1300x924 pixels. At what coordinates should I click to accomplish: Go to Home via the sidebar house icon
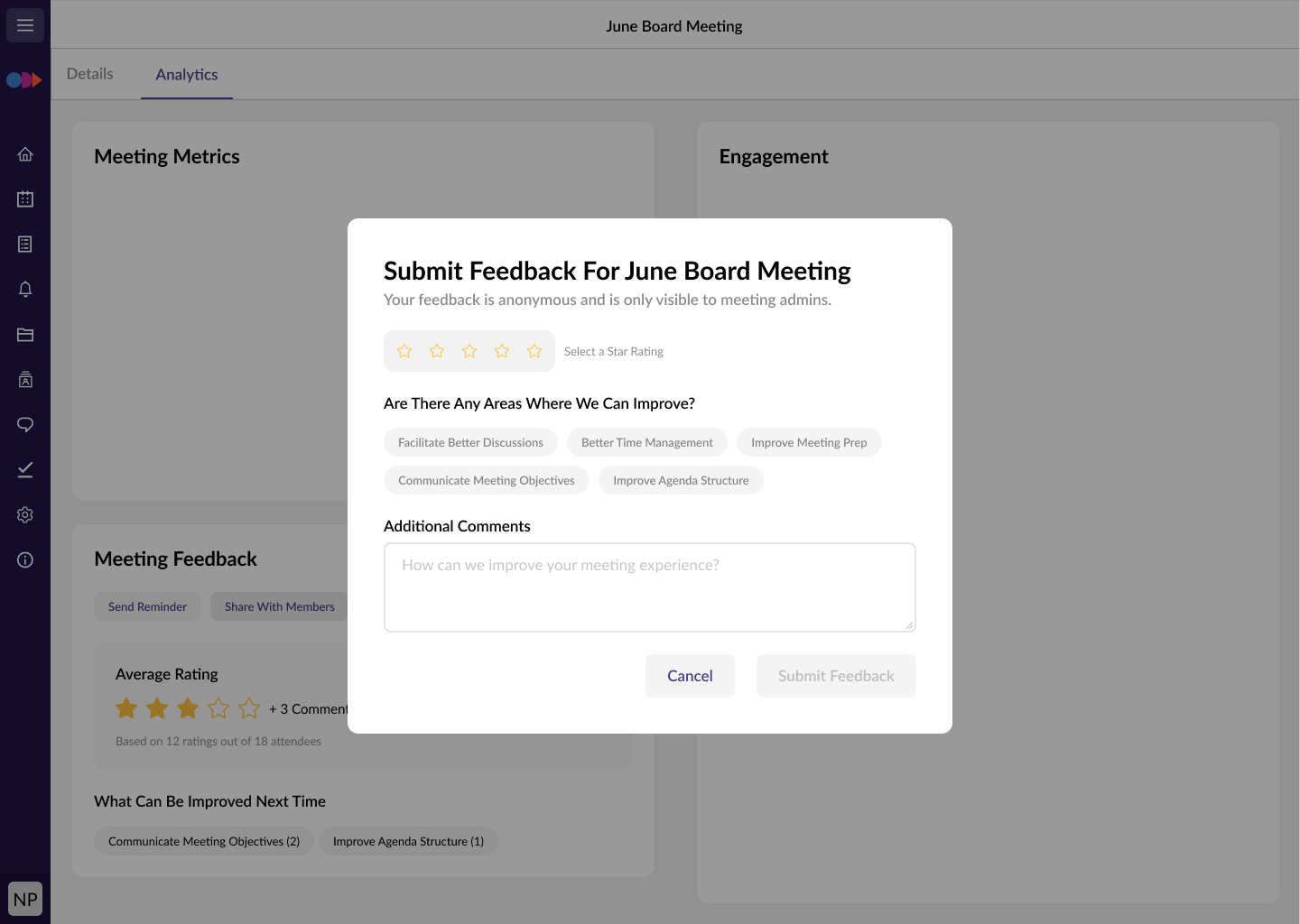25,154
